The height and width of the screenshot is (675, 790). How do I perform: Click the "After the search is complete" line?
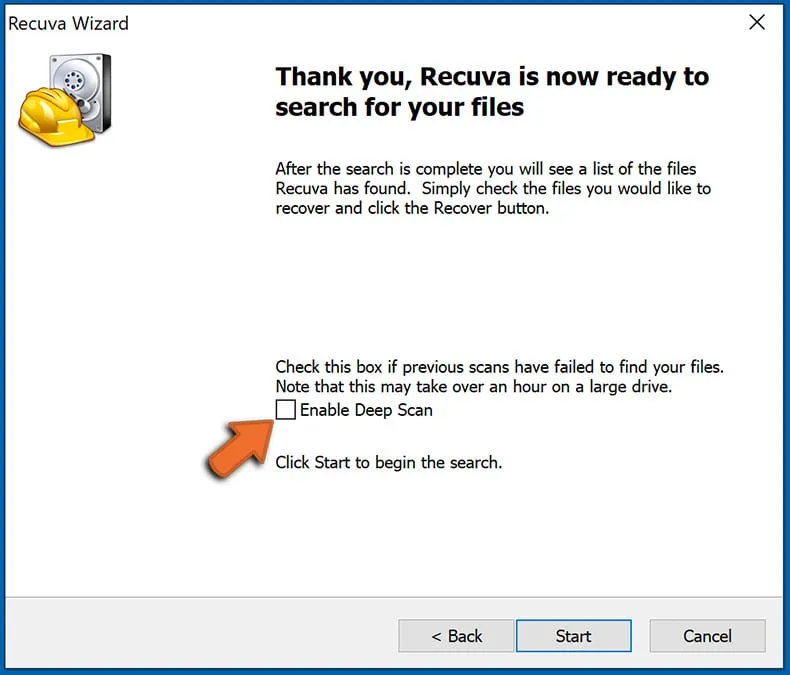coord(485,169)
